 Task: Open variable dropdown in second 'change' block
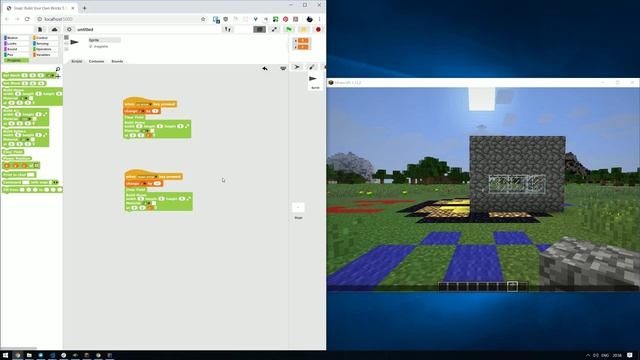pyautogui.click(x=144, y=184)
